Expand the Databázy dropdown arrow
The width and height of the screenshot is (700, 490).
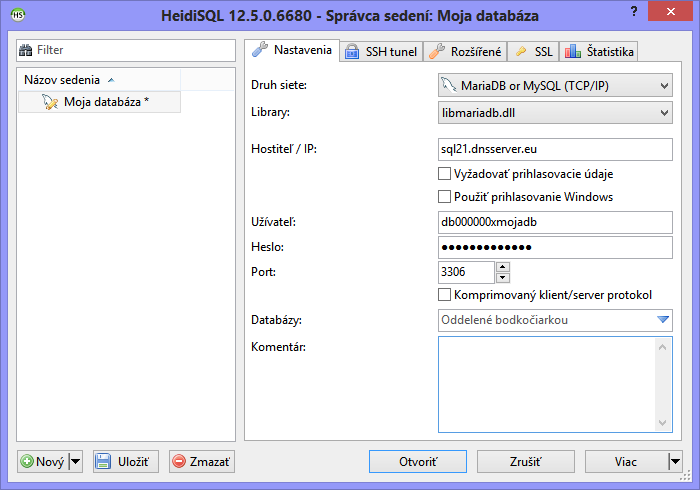[662, 321]
